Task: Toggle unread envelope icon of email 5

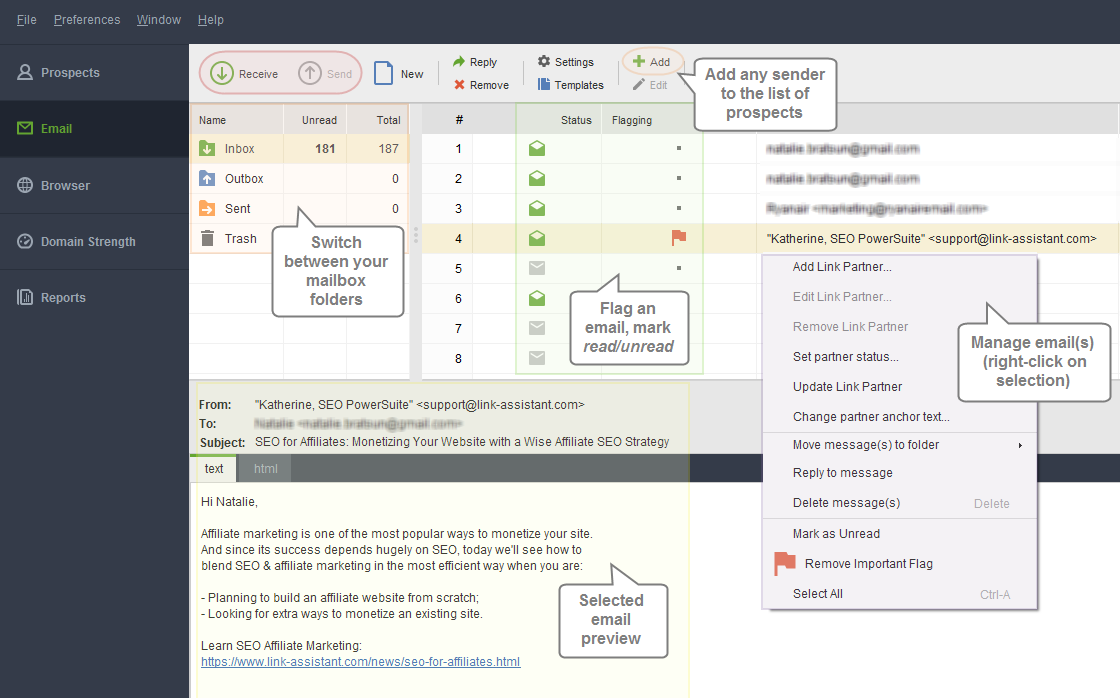Action: [x=537, y=269]
